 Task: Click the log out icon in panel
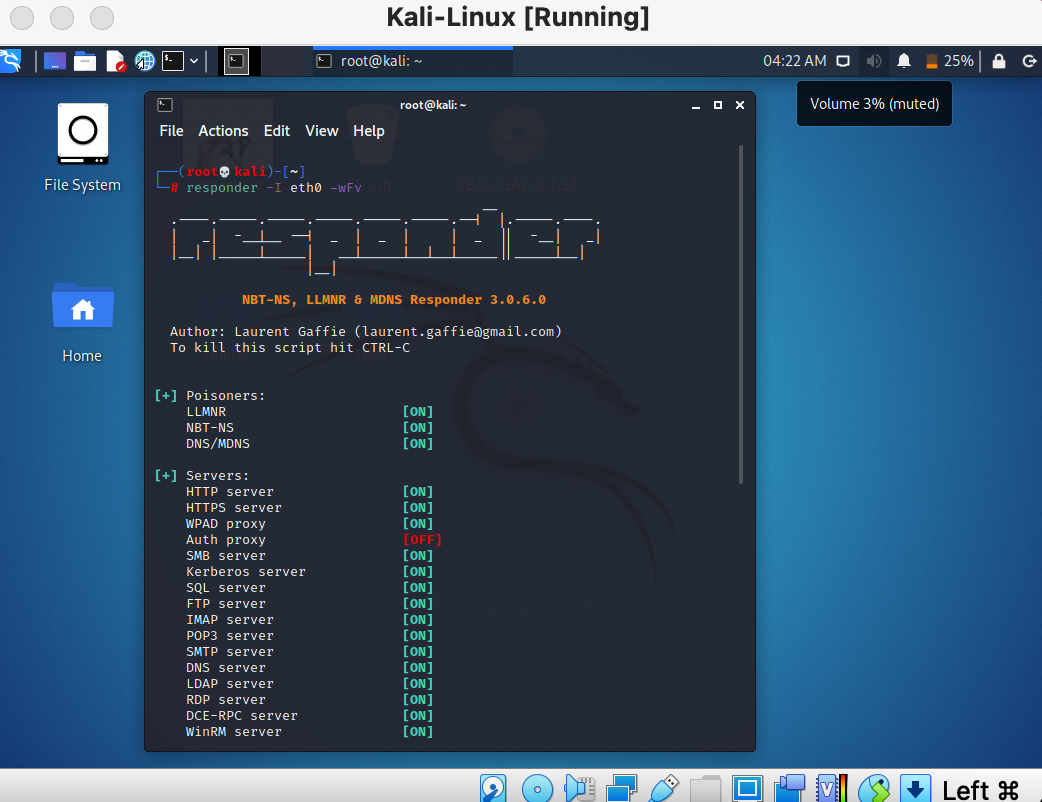pos(1029,61)
